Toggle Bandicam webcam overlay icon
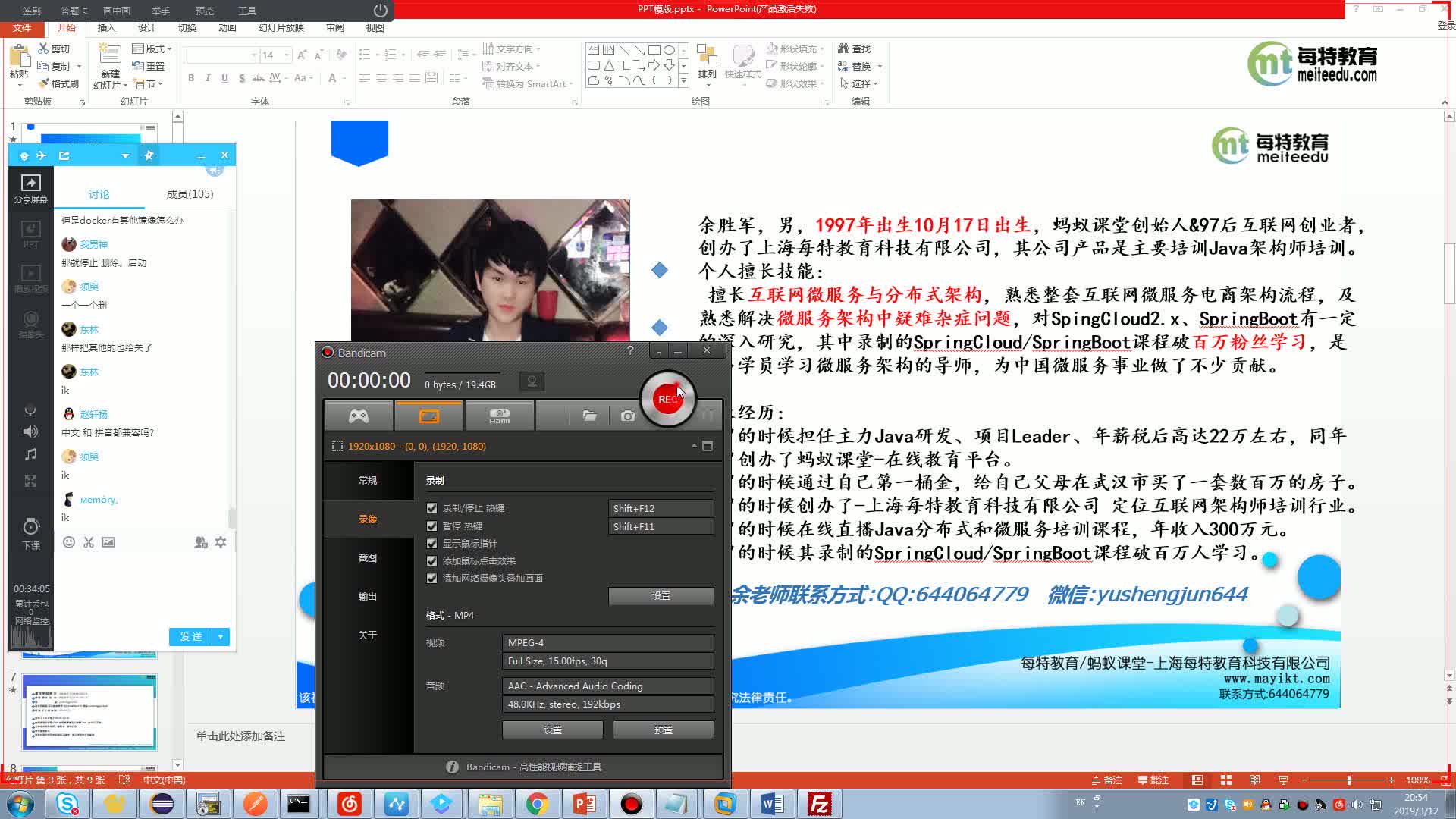This screenshot has width=1456, height=819. 532,381
